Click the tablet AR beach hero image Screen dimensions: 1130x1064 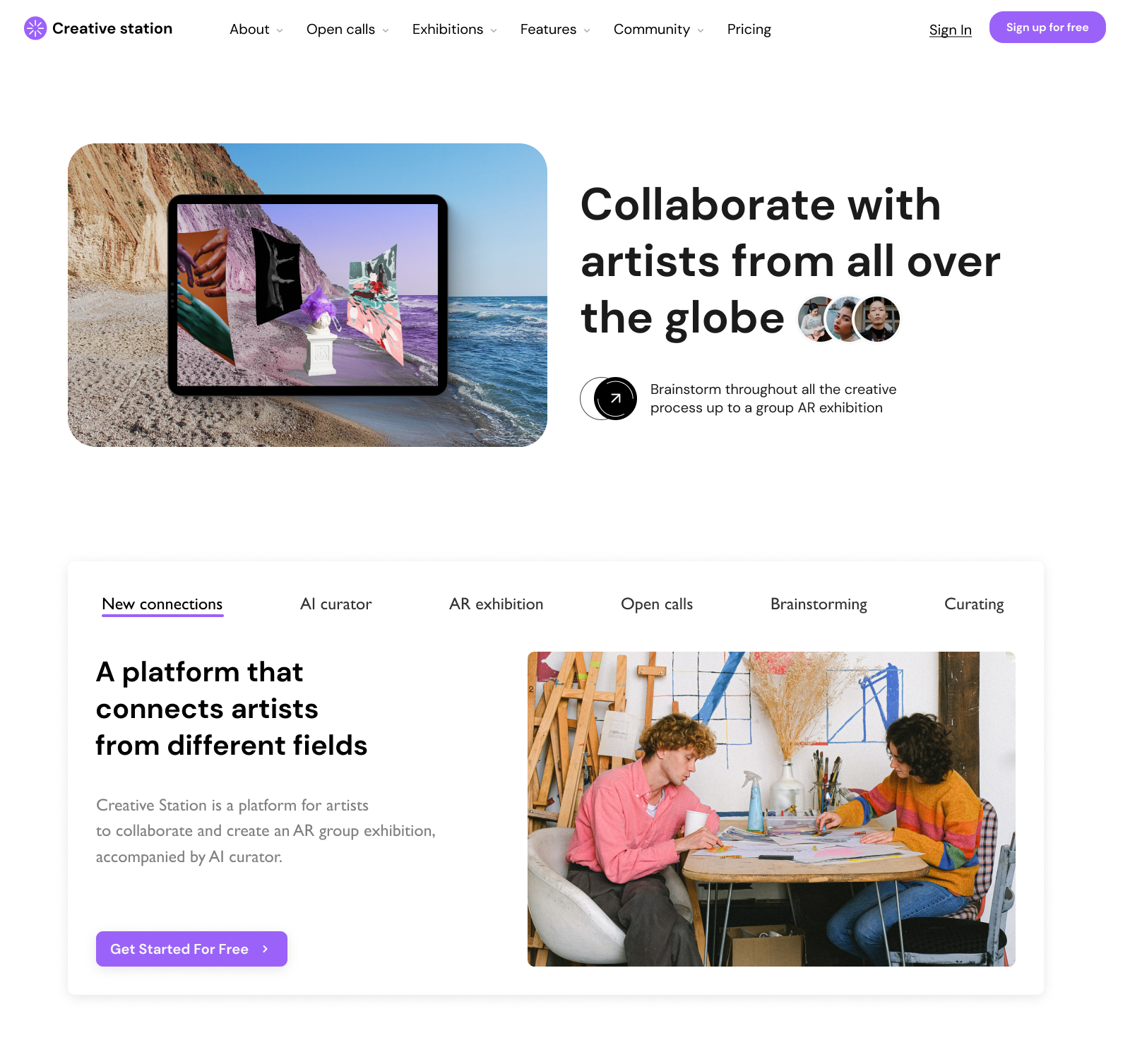point(307,295)
